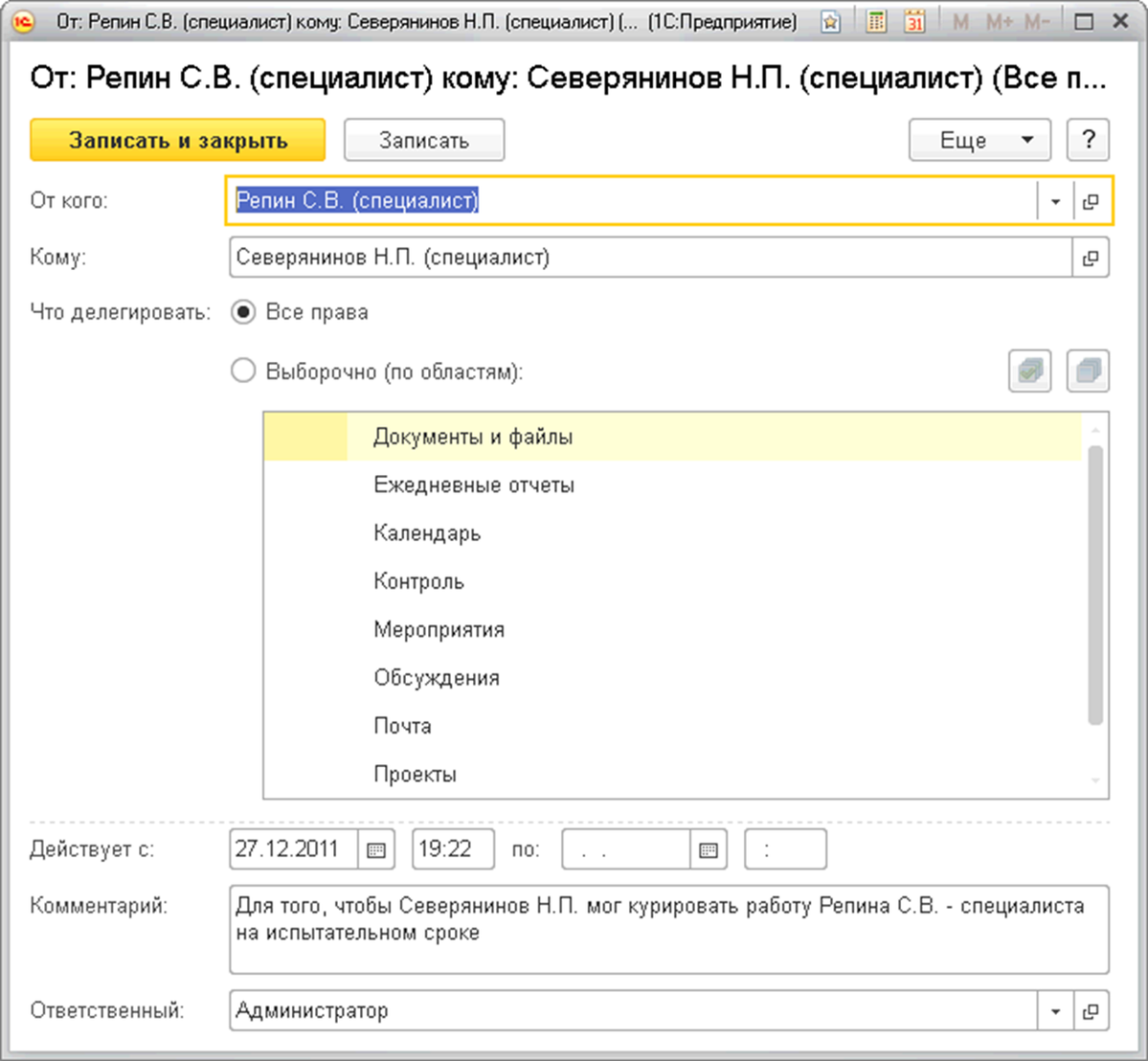Open end date calendar picker

[709, 849]
